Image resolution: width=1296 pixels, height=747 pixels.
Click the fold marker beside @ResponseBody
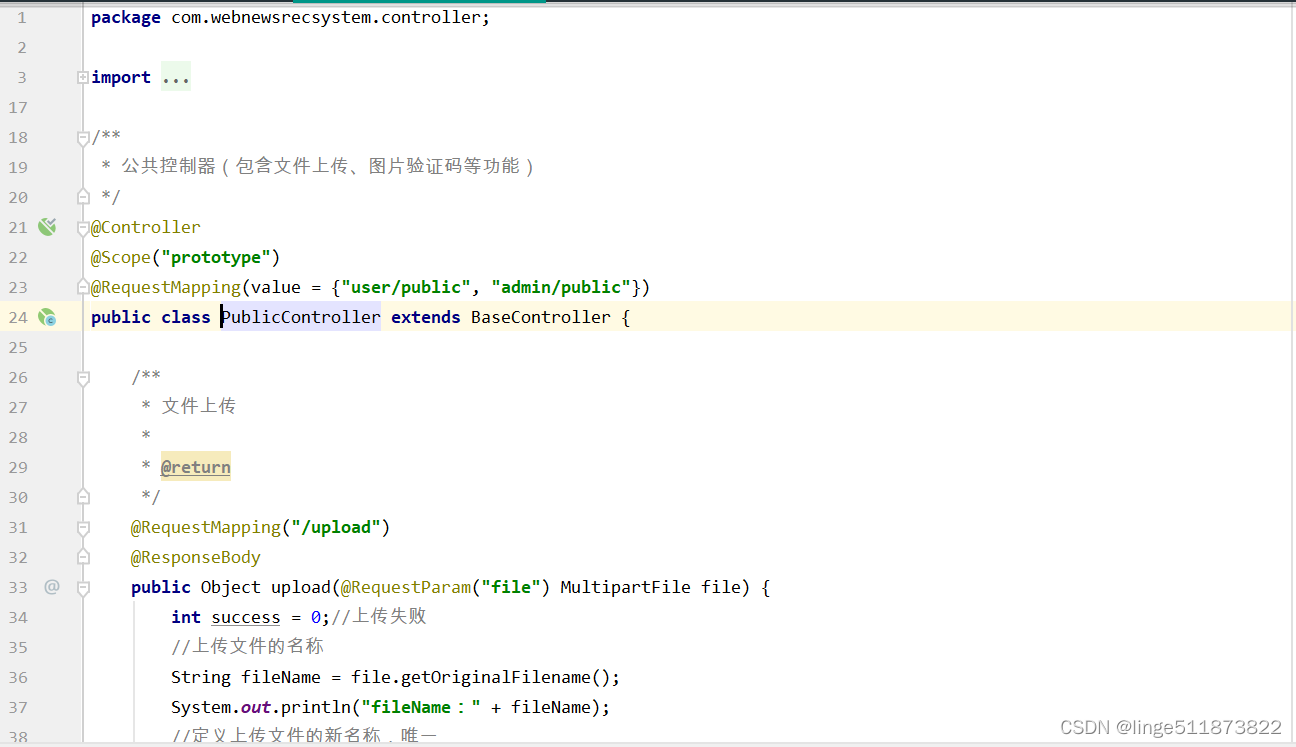coord(83,556)
